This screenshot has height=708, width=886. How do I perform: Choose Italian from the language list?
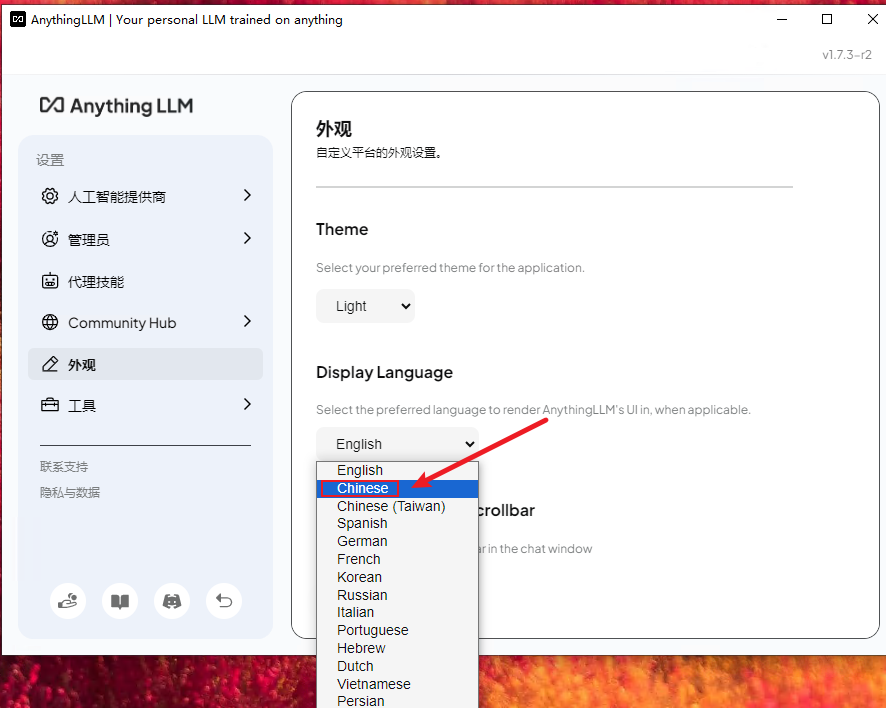[x=397, y=613]
